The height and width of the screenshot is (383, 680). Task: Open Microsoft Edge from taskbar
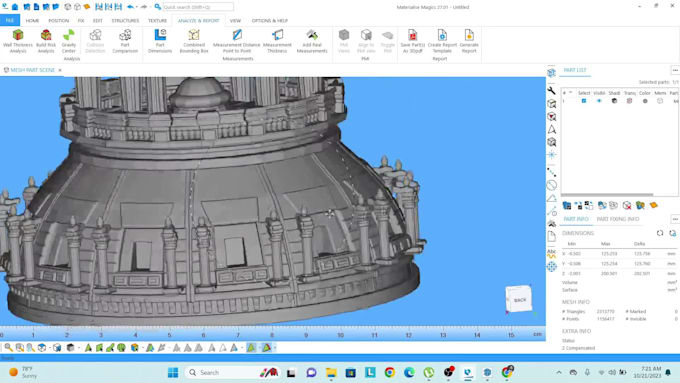[409, 373]
